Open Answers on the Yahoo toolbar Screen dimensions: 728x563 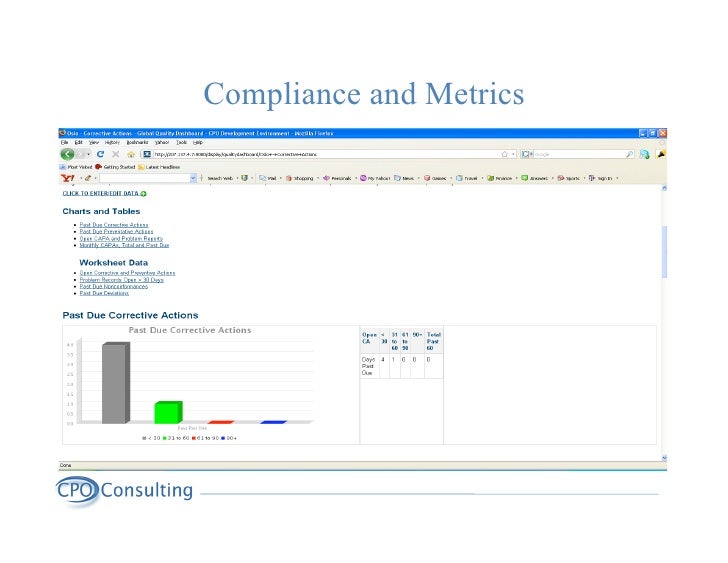tap(534, 178)
